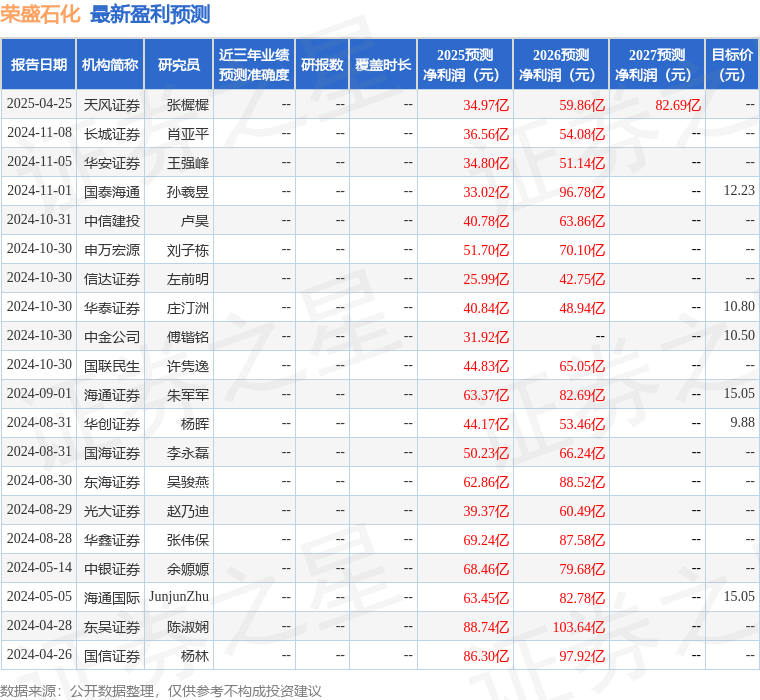Click institution 国联民生
Image resolution: width=760 pixels, height=700 pixels.
(x=112, y=366)
